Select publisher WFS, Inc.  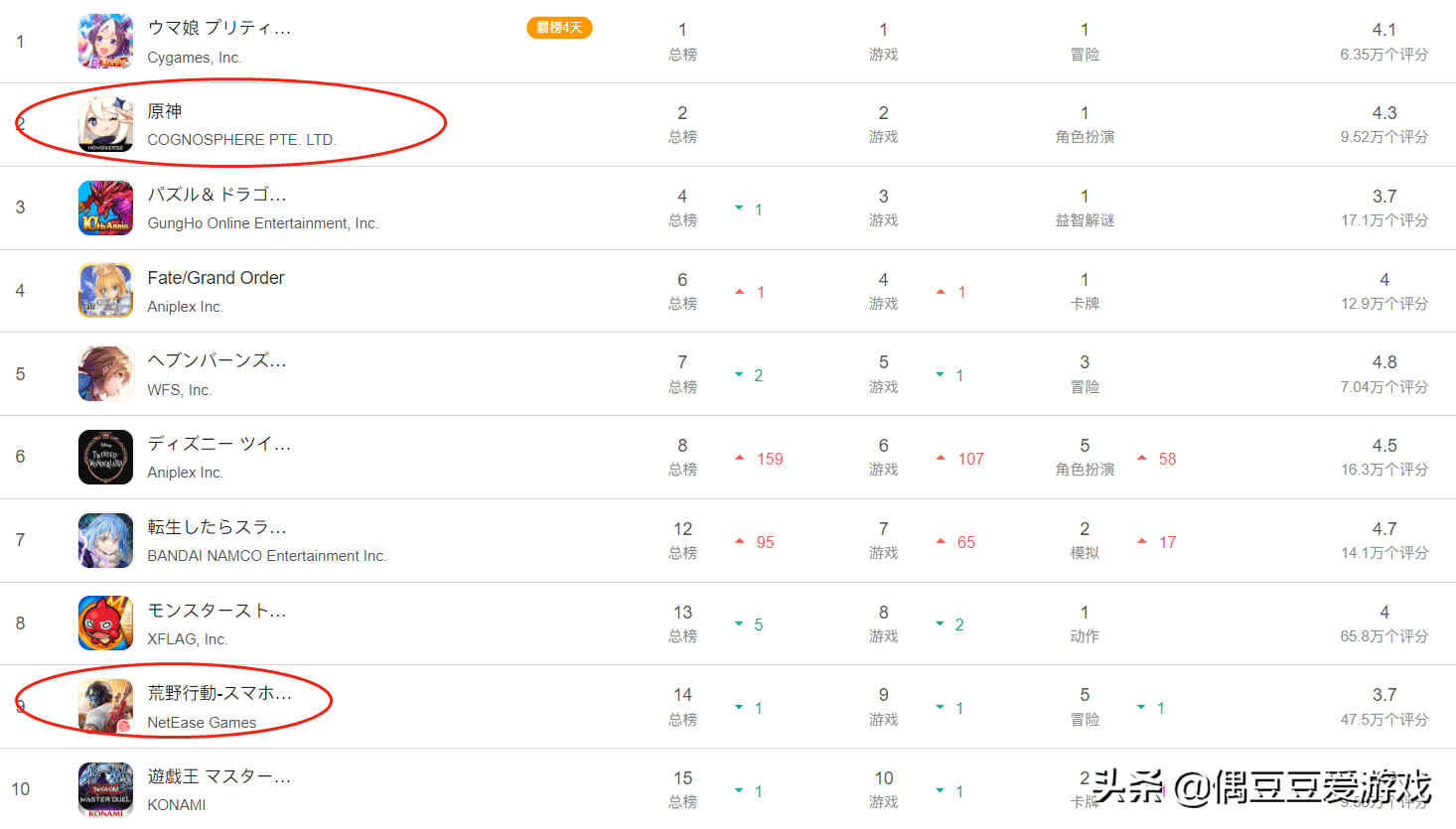pyautogui.click(x=180, y=390)
